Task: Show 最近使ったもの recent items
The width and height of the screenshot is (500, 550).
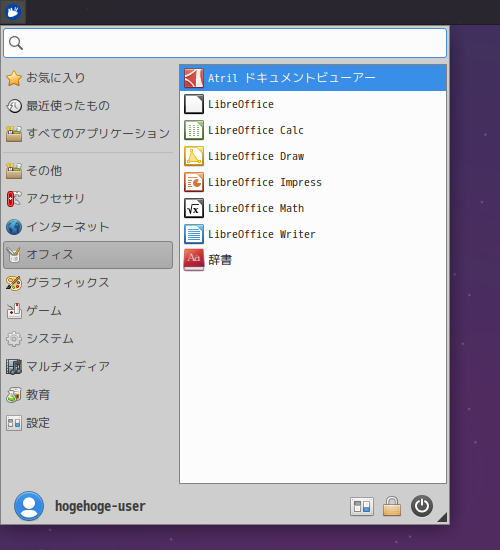Action: pyautogui.click(x=88, y=106)
